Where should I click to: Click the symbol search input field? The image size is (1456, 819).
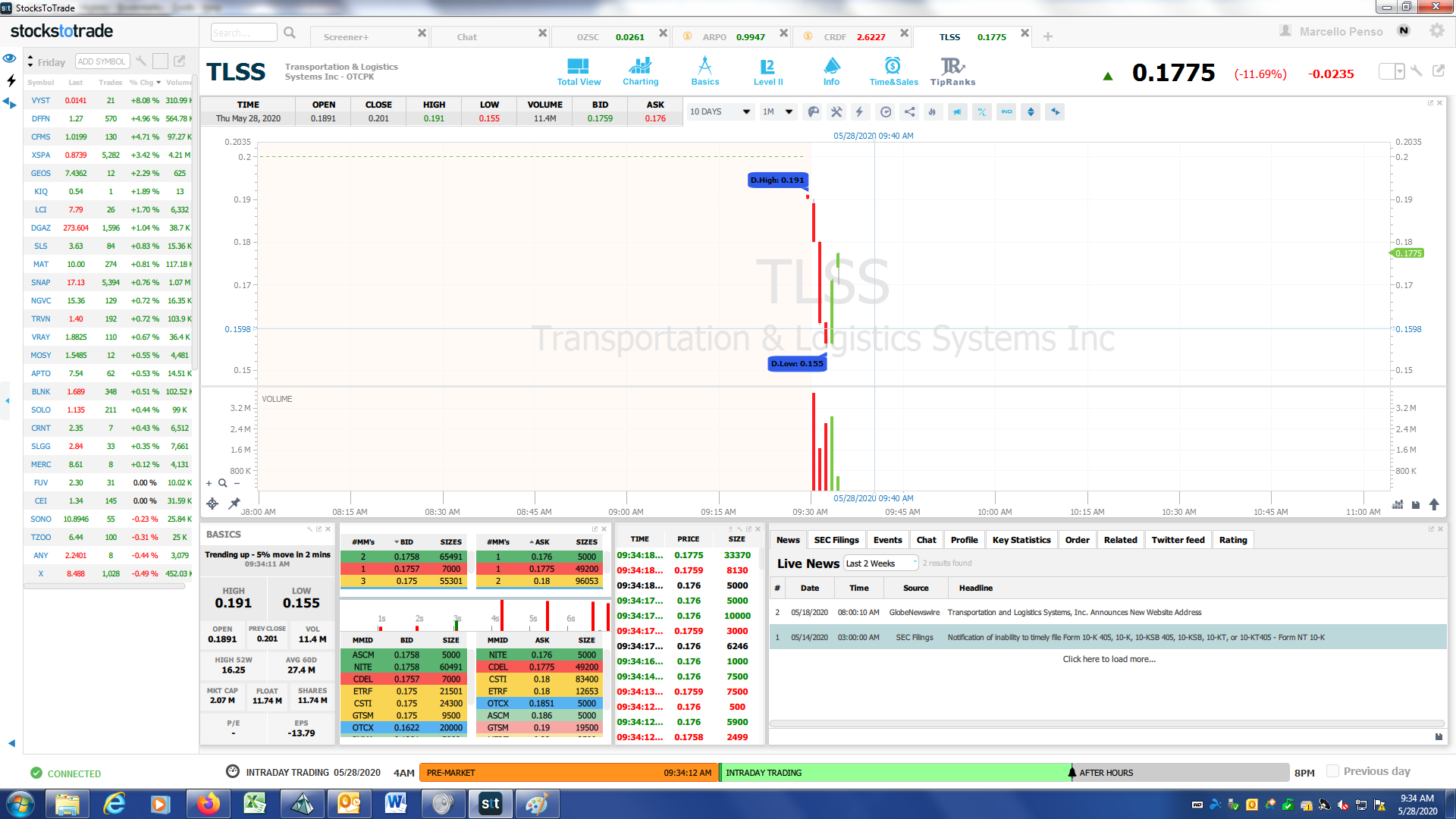pos(243,33)
